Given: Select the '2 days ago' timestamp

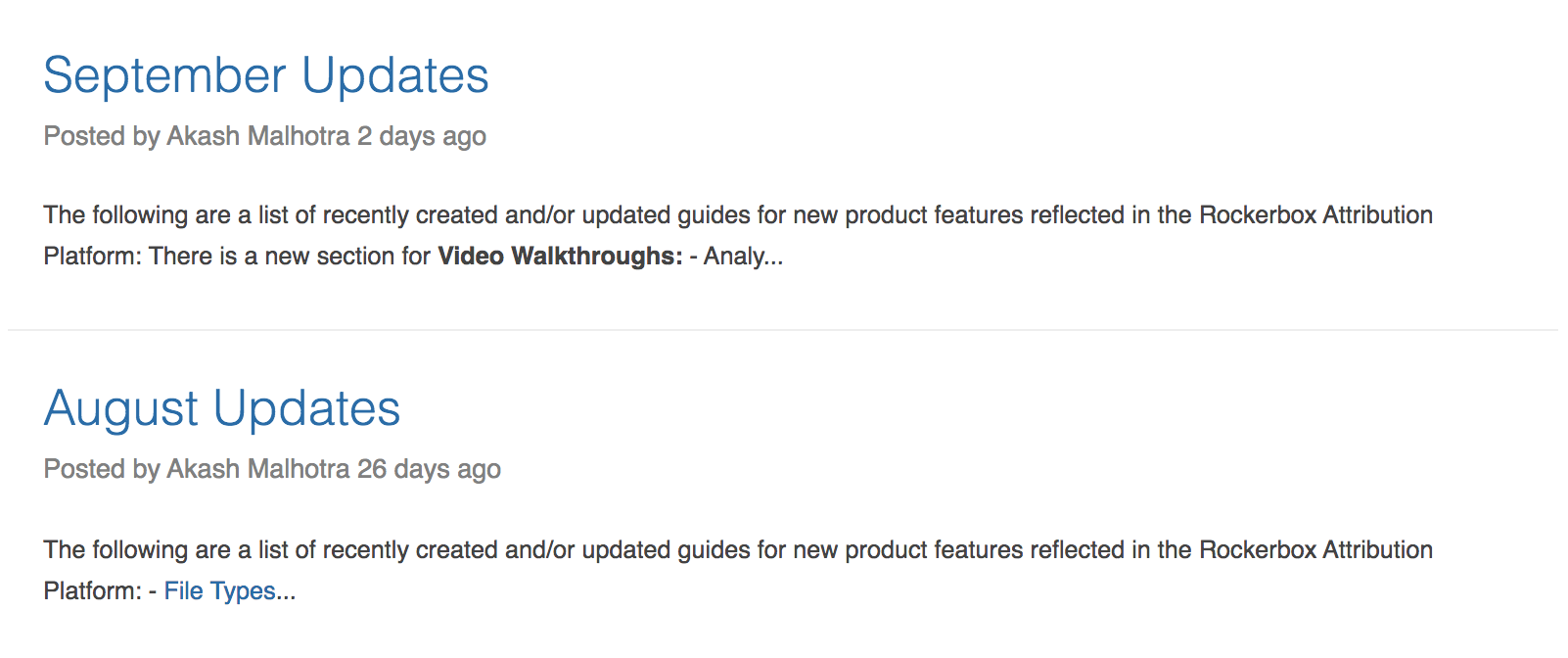Looking at the screenshot, I should point(422,136).
